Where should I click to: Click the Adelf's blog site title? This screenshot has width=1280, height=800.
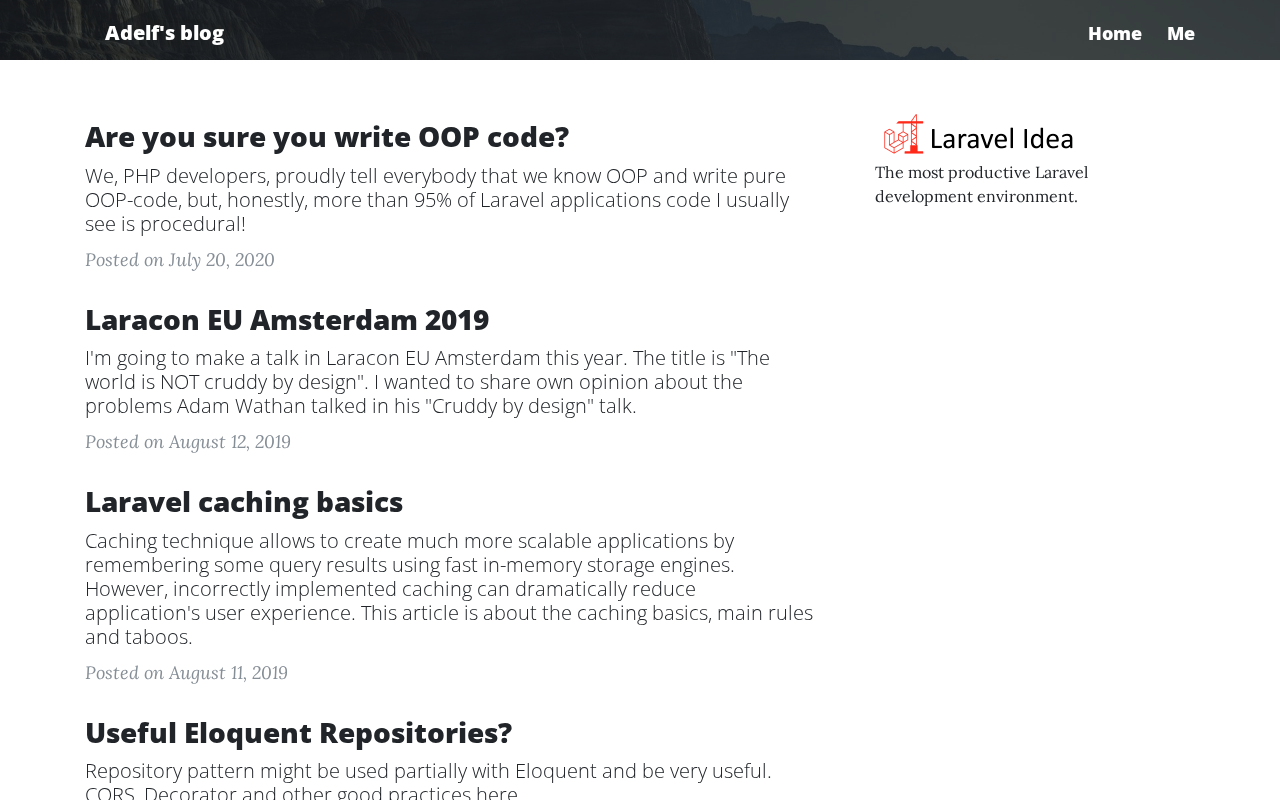click(x=164, y=33)
